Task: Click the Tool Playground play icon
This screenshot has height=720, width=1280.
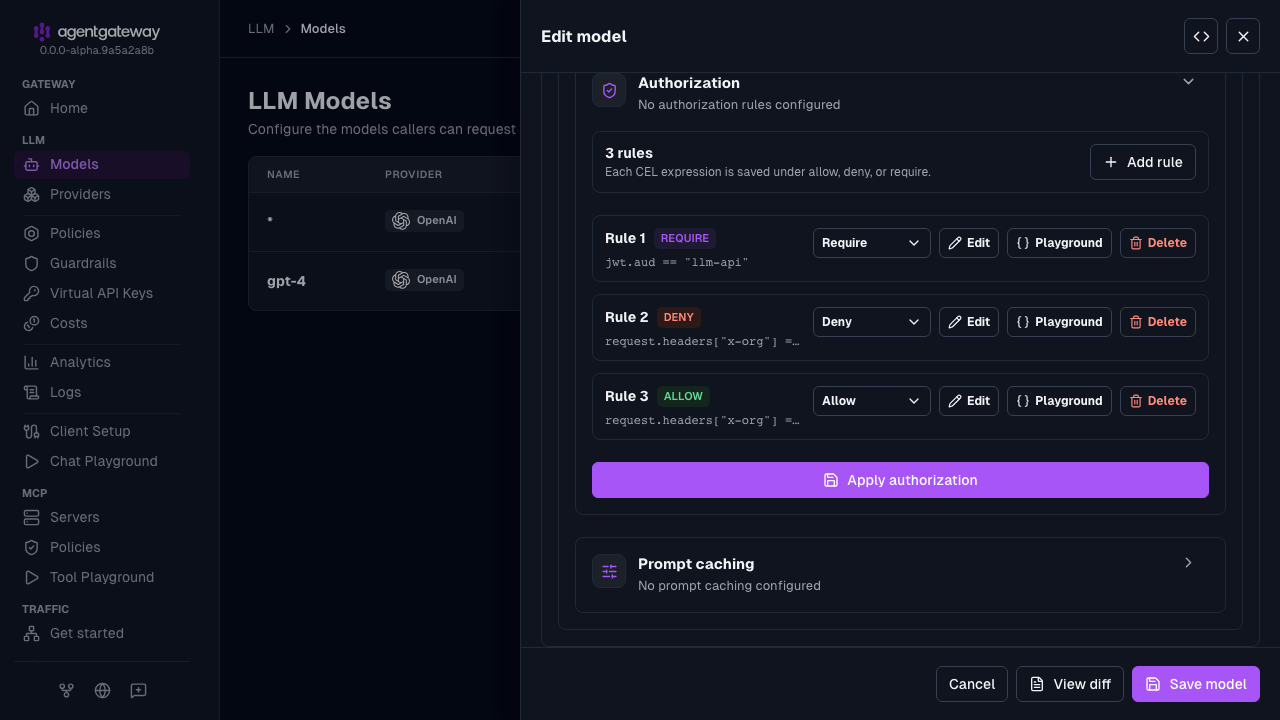Action: pos(31,577)
